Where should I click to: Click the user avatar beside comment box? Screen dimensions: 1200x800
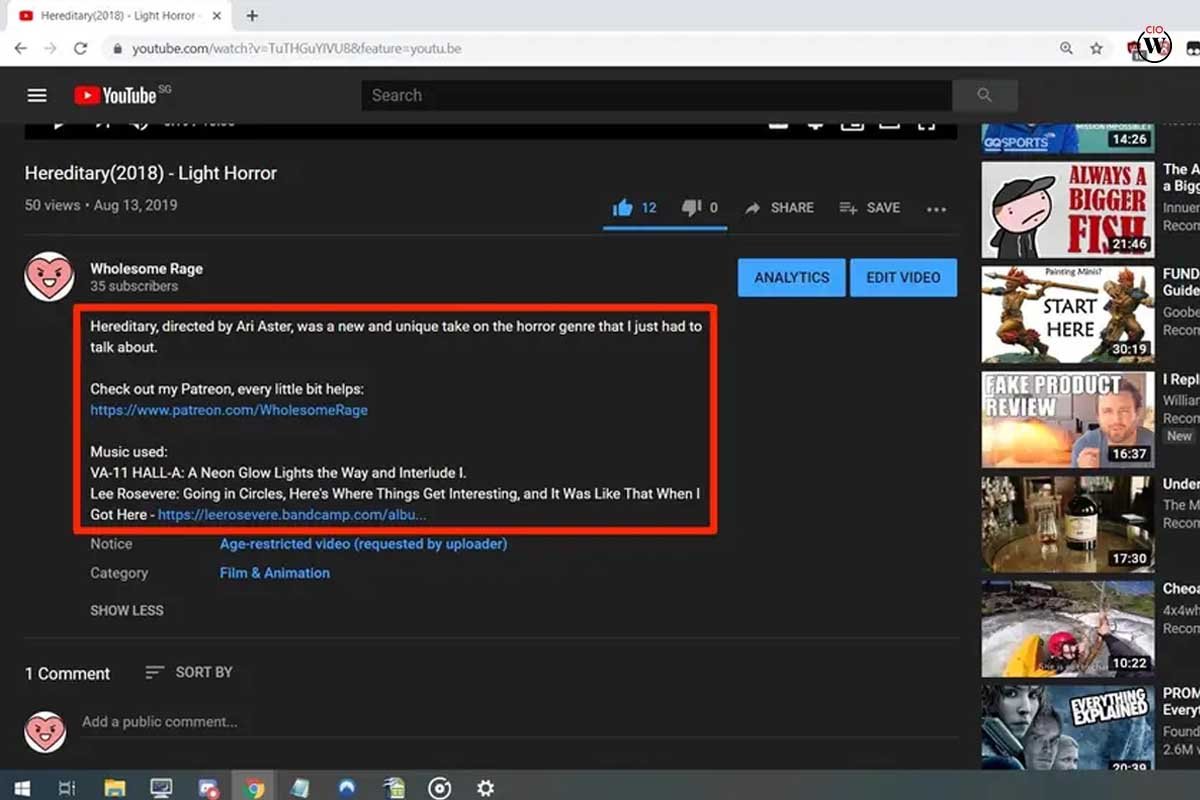point(45,731)
